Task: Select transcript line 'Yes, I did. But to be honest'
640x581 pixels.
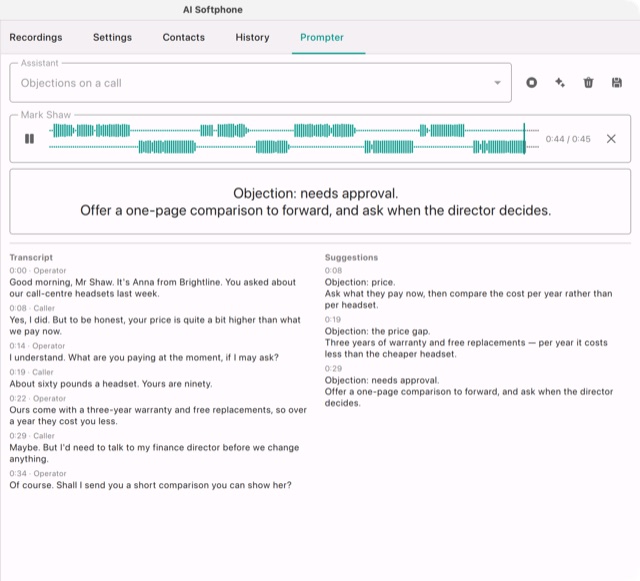Action: [x=155, y=325]
